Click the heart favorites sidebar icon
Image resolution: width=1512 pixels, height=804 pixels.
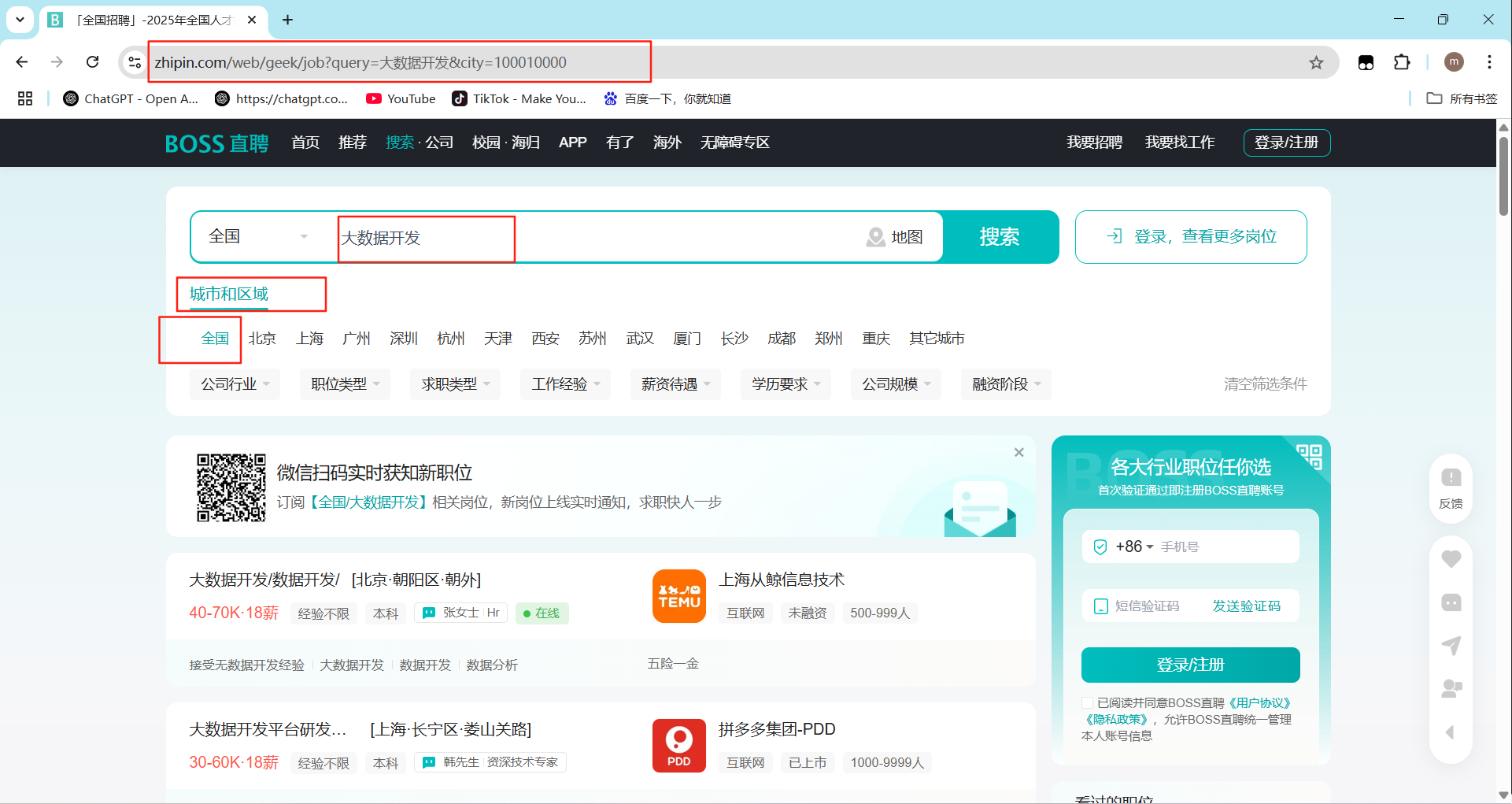[1451, 559]
